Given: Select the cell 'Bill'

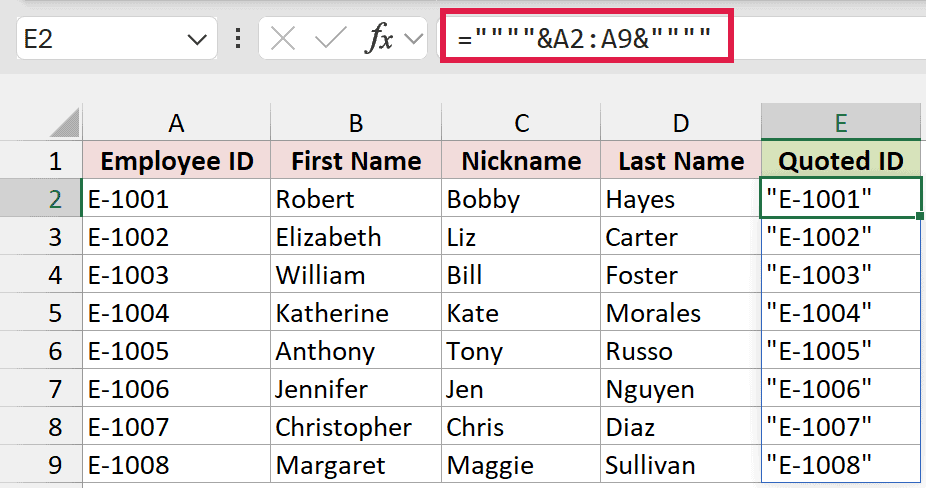Looking at the screenshot, I should click(x=521, y=275).
